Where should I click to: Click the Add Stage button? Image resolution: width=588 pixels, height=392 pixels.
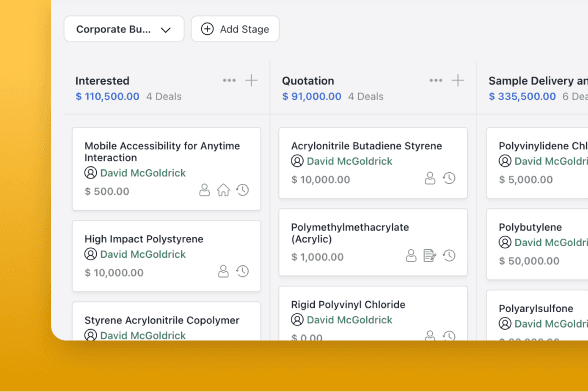coord(235,29)
